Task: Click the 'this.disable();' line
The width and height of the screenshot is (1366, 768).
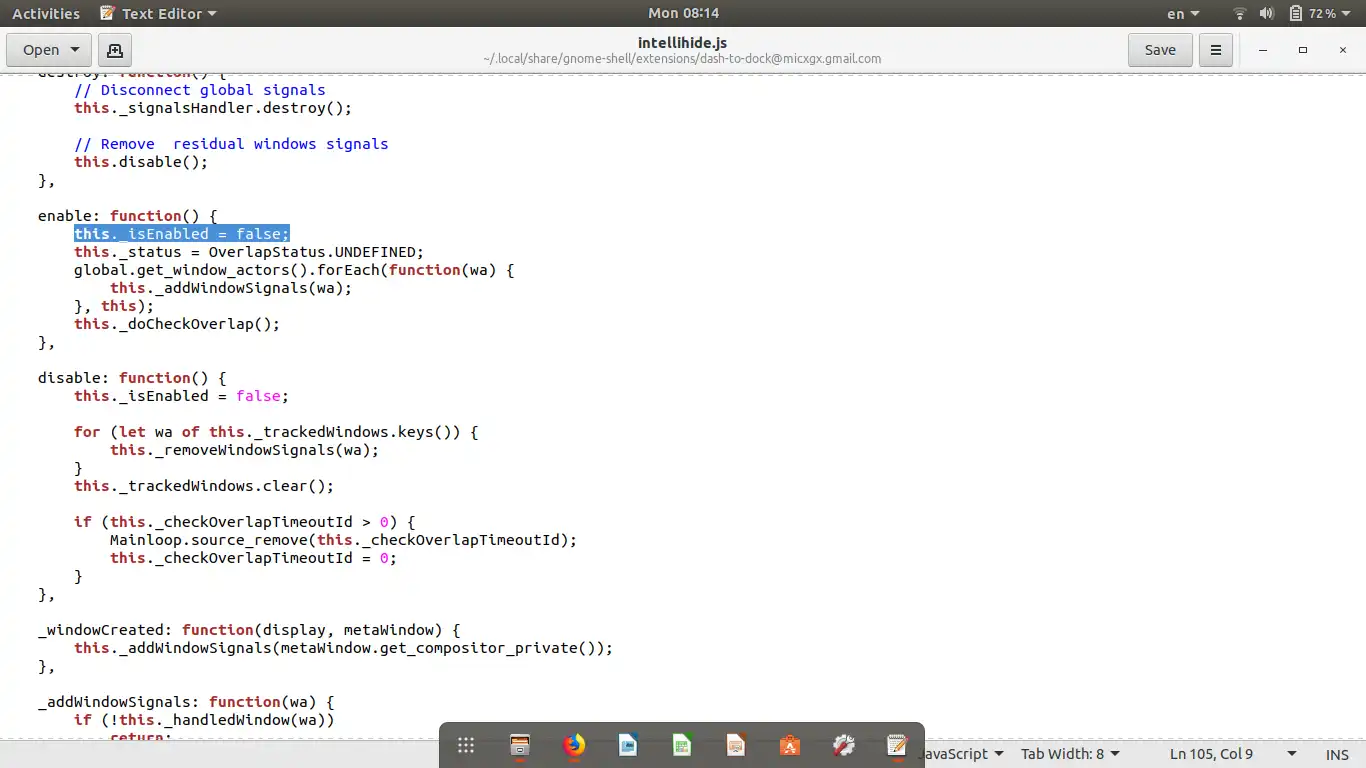Action: click(x=141, y=162)
